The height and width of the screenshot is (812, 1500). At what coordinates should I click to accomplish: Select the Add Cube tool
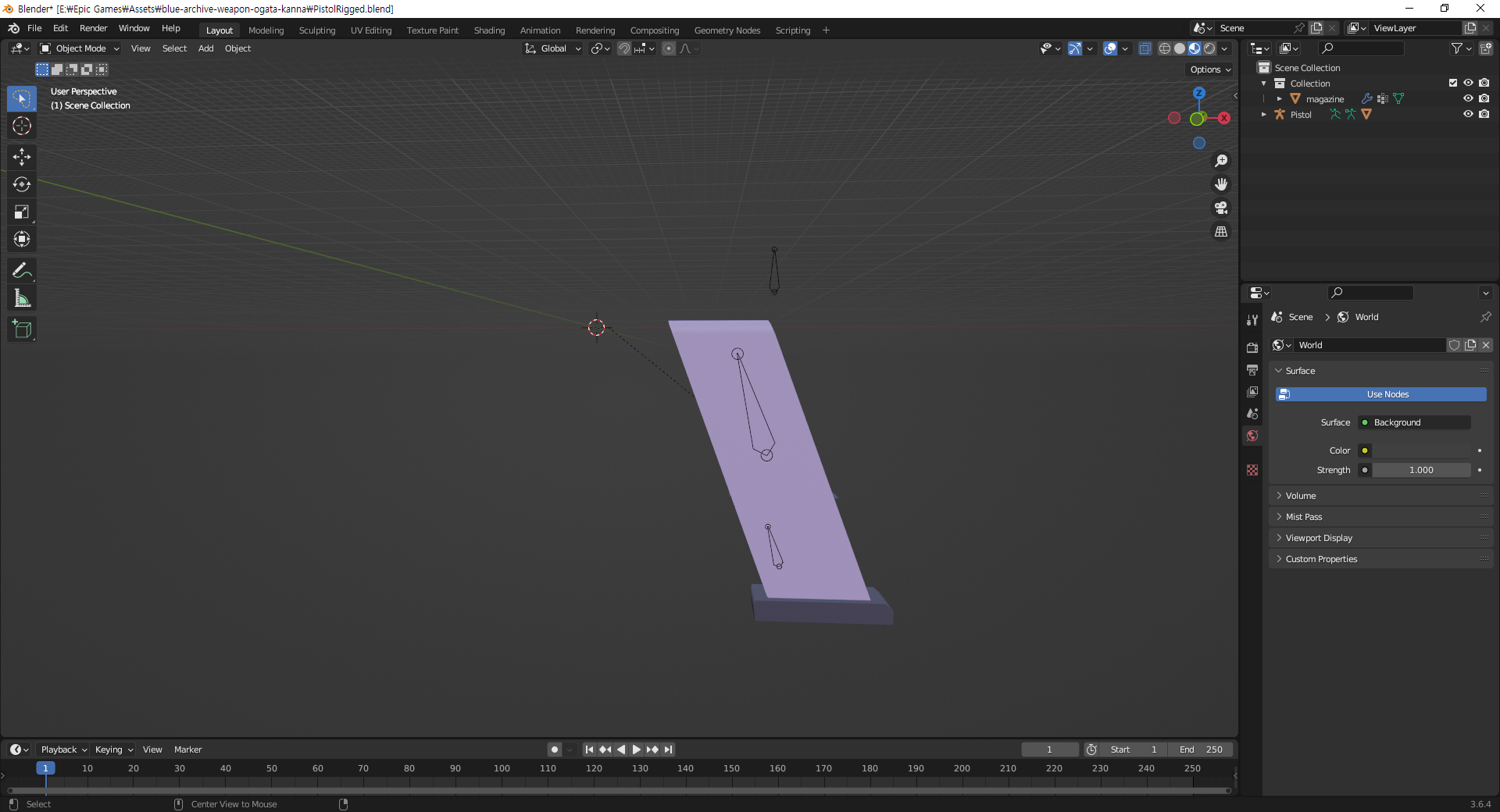click(x=22, y=329)
